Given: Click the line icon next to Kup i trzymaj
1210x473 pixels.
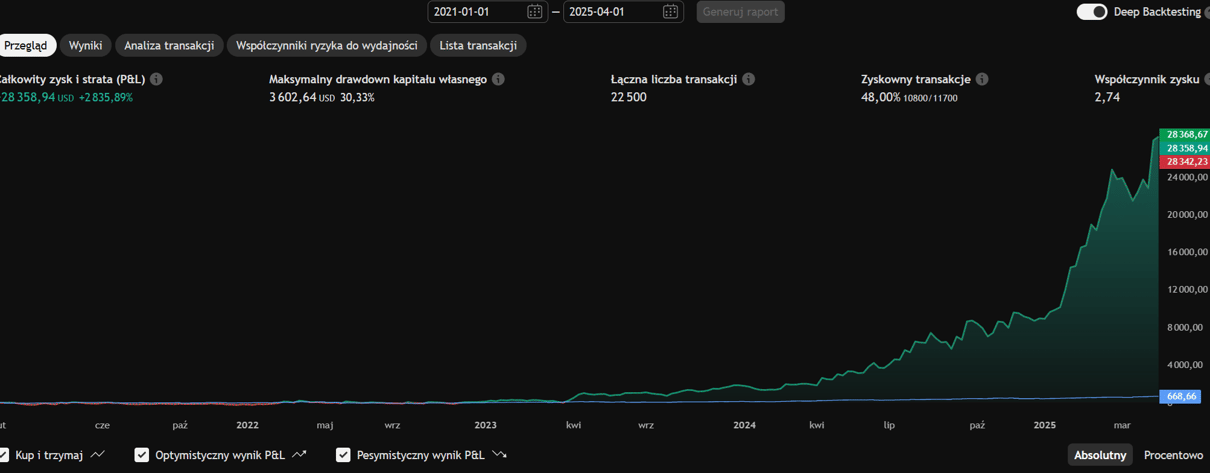Looking at the screenshot, I should coord(98,455).
